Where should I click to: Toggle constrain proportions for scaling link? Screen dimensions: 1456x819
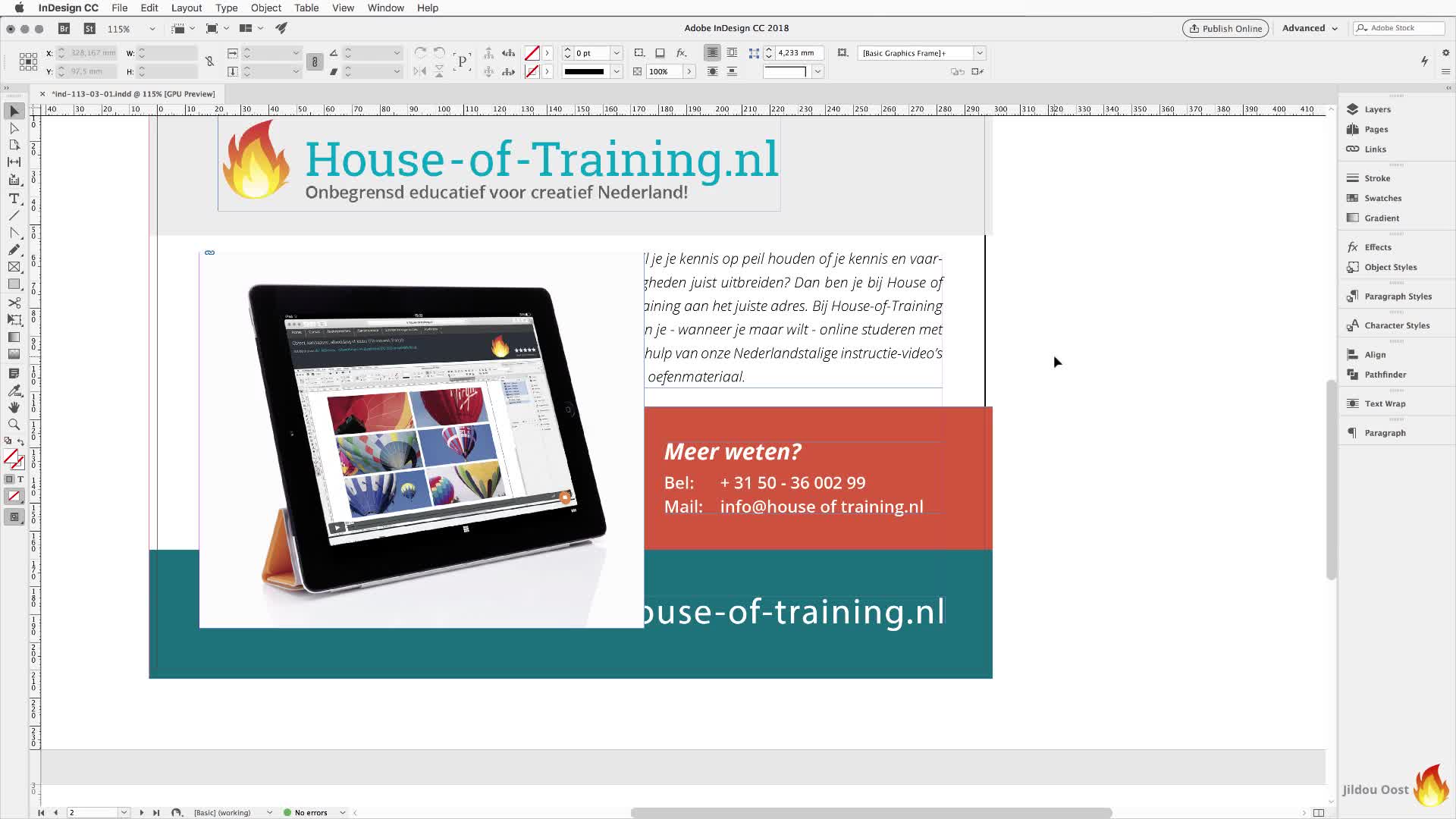[x=315, y=62]
